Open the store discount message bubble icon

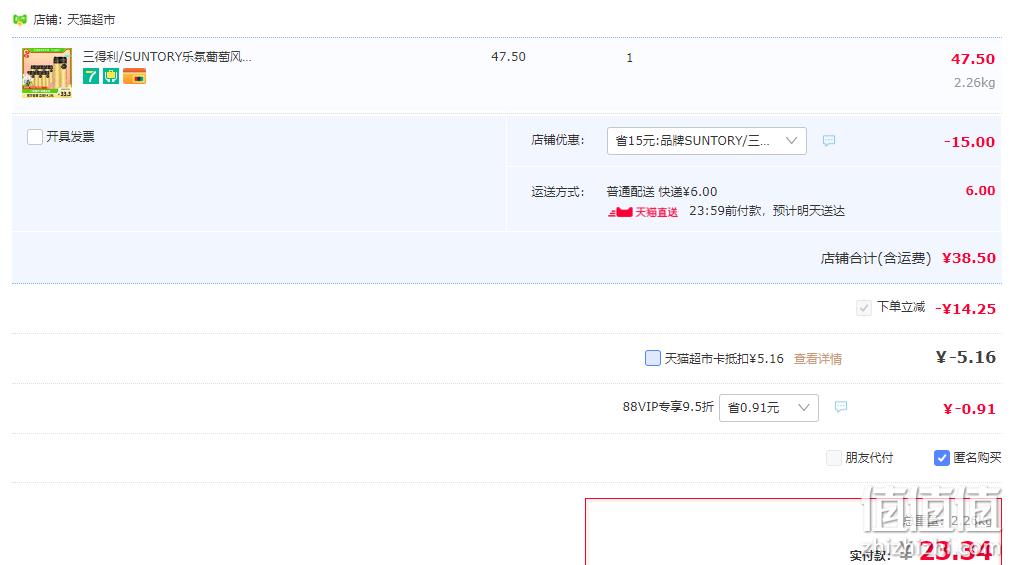tap(829, 141)
